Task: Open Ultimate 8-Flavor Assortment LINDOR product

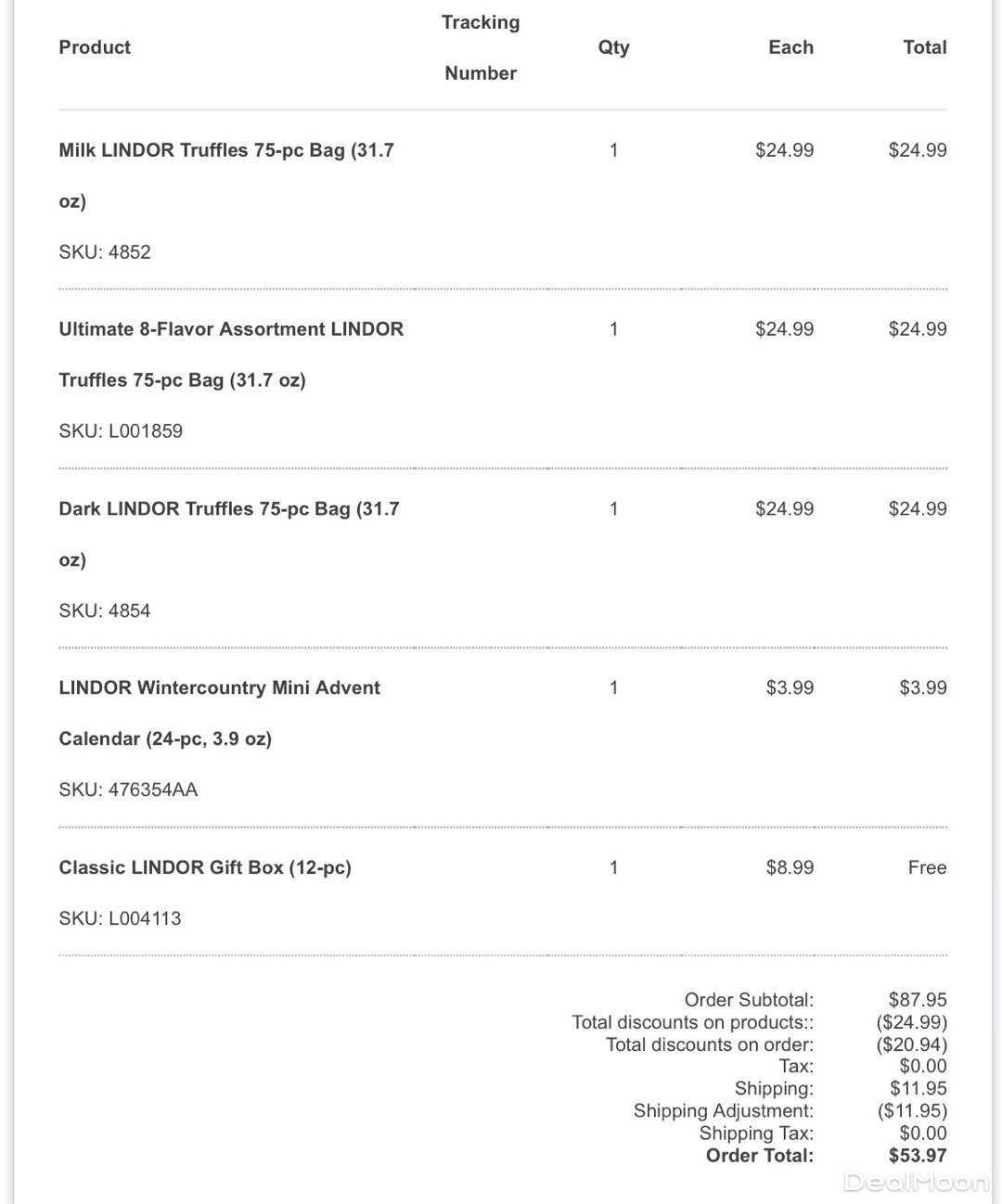Action: (231, 329)
